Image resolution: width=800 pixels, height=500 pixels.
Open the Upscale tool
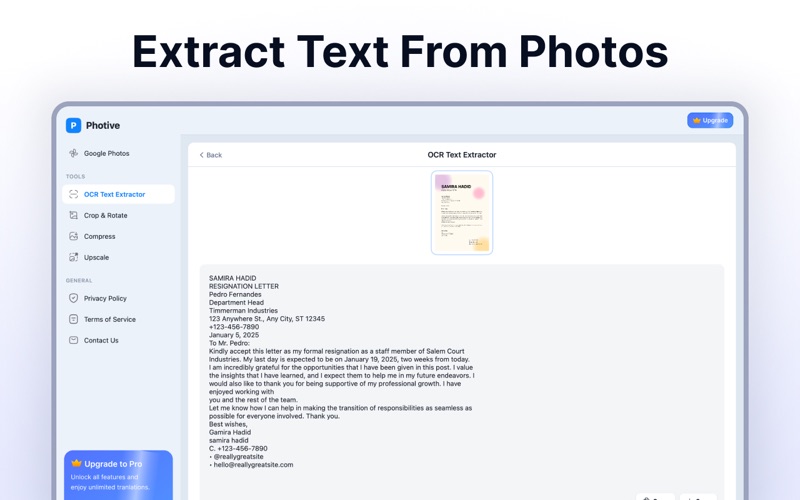coord(118,257)
